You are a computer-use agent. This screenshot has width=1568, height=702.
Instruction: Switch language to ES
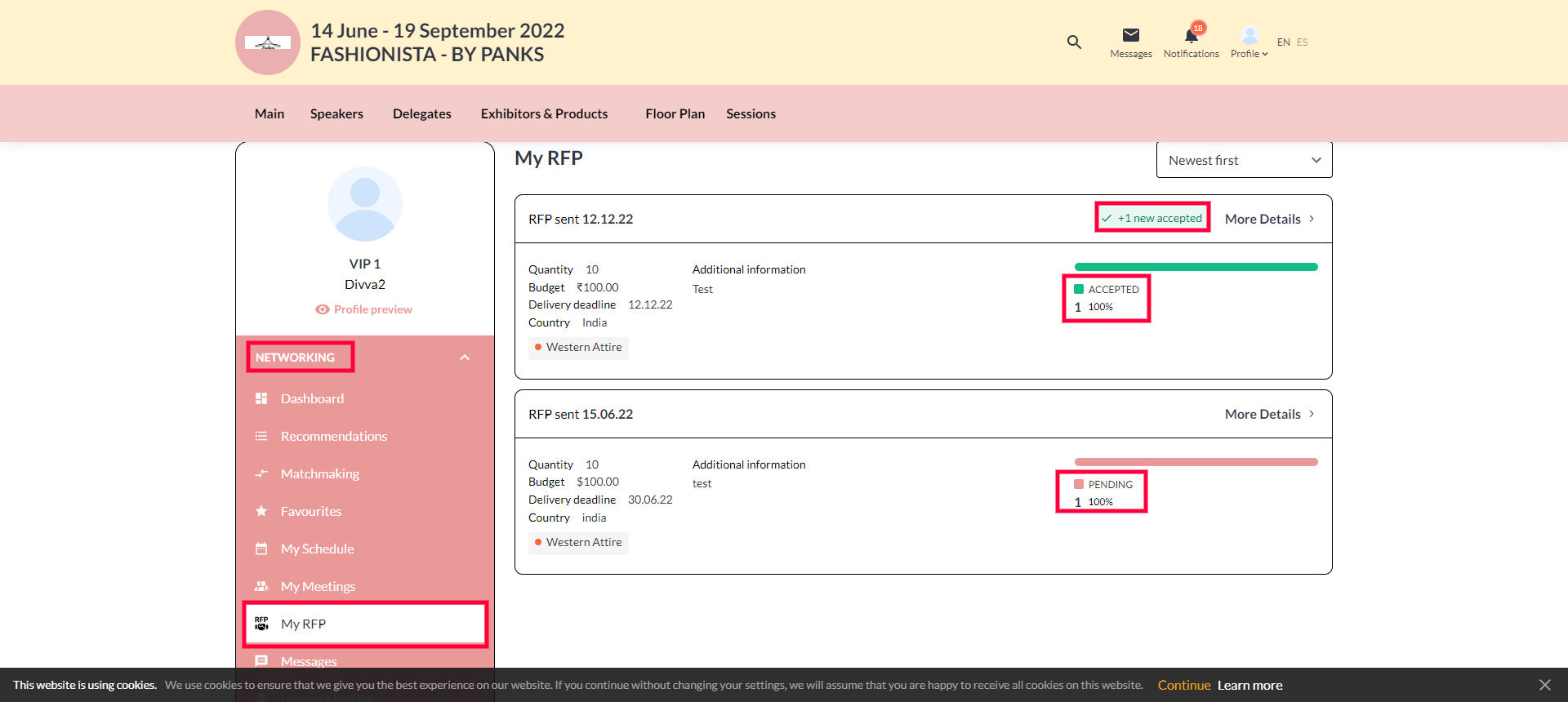pyautogui.click(x=1302, y=42)
